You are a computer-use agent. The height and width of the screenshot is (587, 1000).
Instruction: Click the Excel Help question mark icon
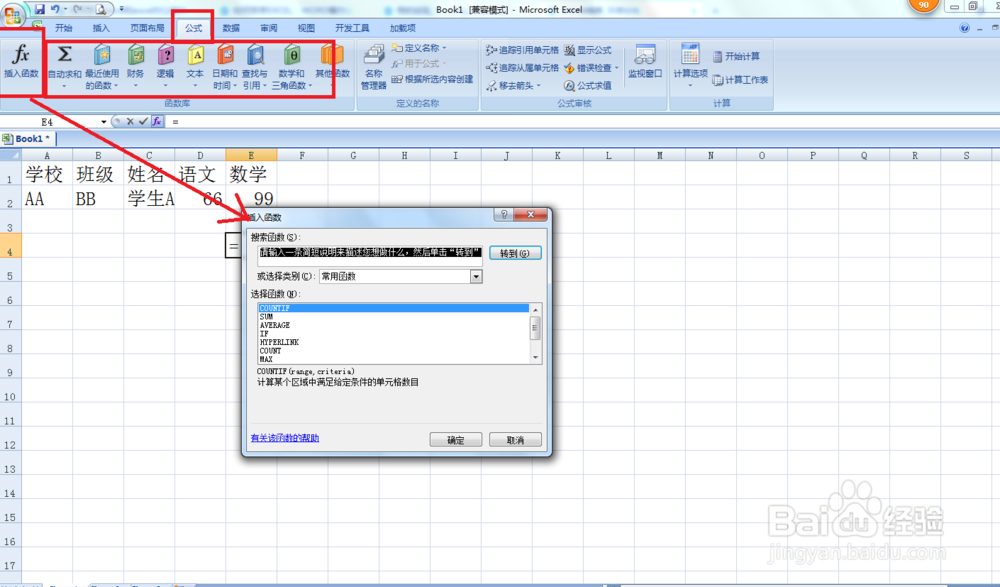click(x=964, y=28)
